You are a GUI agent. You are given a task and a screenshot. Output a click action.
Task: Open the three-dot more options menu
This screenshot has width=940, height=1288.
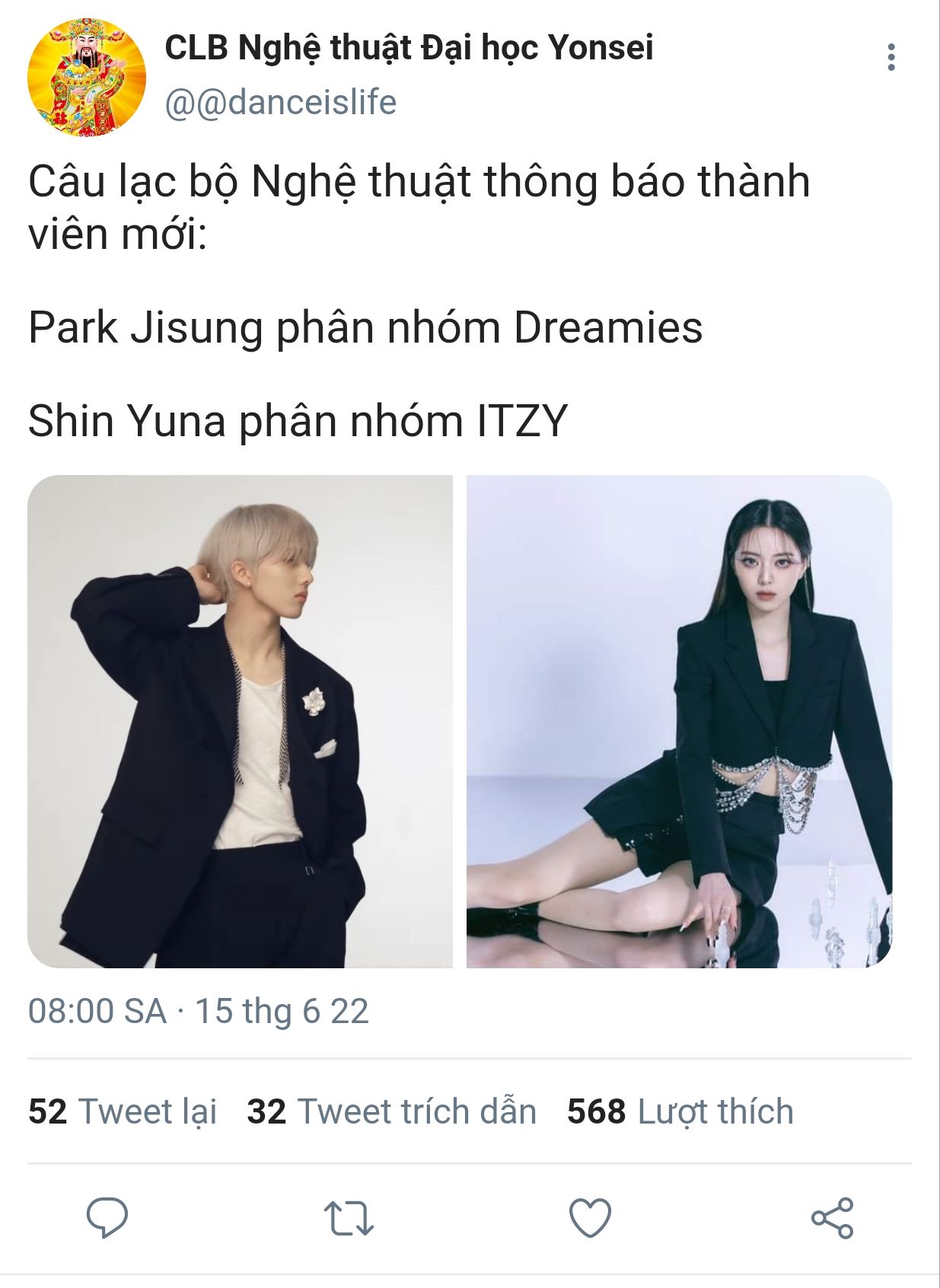[891, 57]
